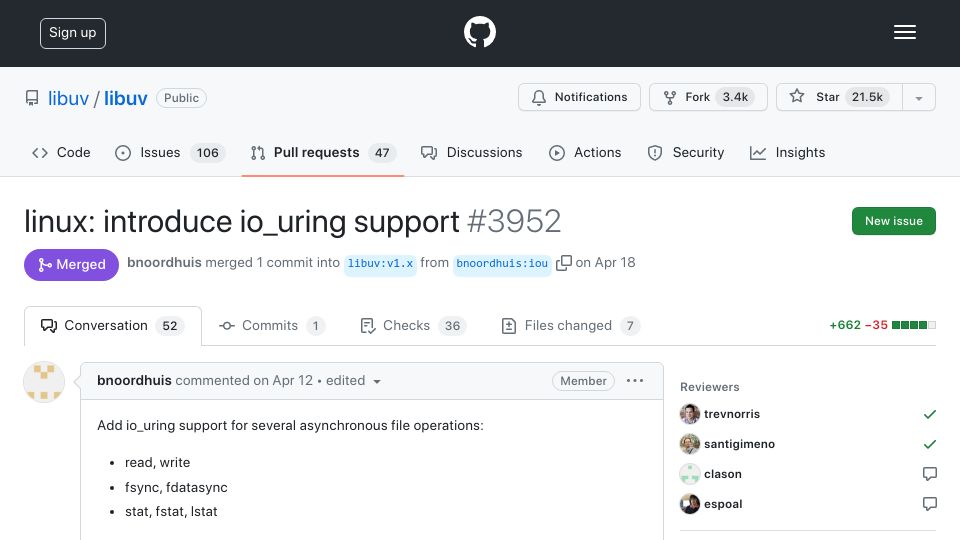
Task: Click the star icon in Star button
Action: click(797, 96)
